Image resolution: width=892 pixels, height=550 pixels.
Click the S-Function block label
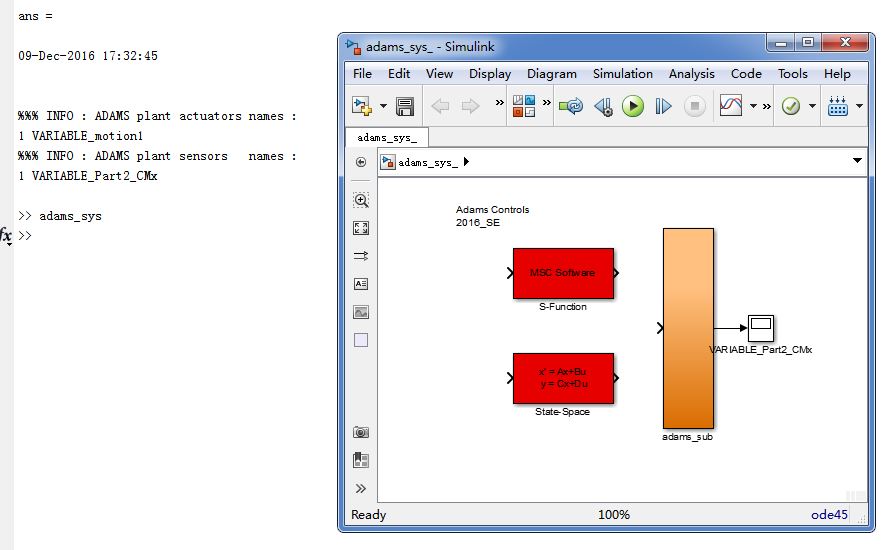pyautogui.click(x=563, y=307)
